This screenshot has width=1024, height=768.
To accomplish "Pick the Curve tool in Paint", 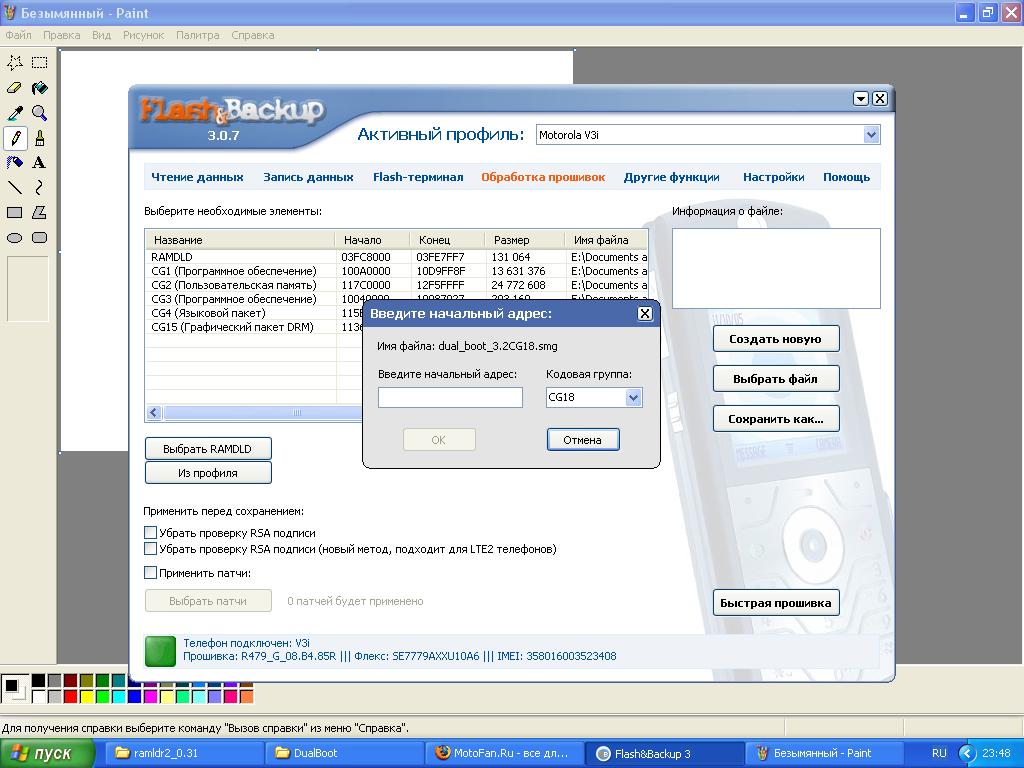I will pos(40,187).
